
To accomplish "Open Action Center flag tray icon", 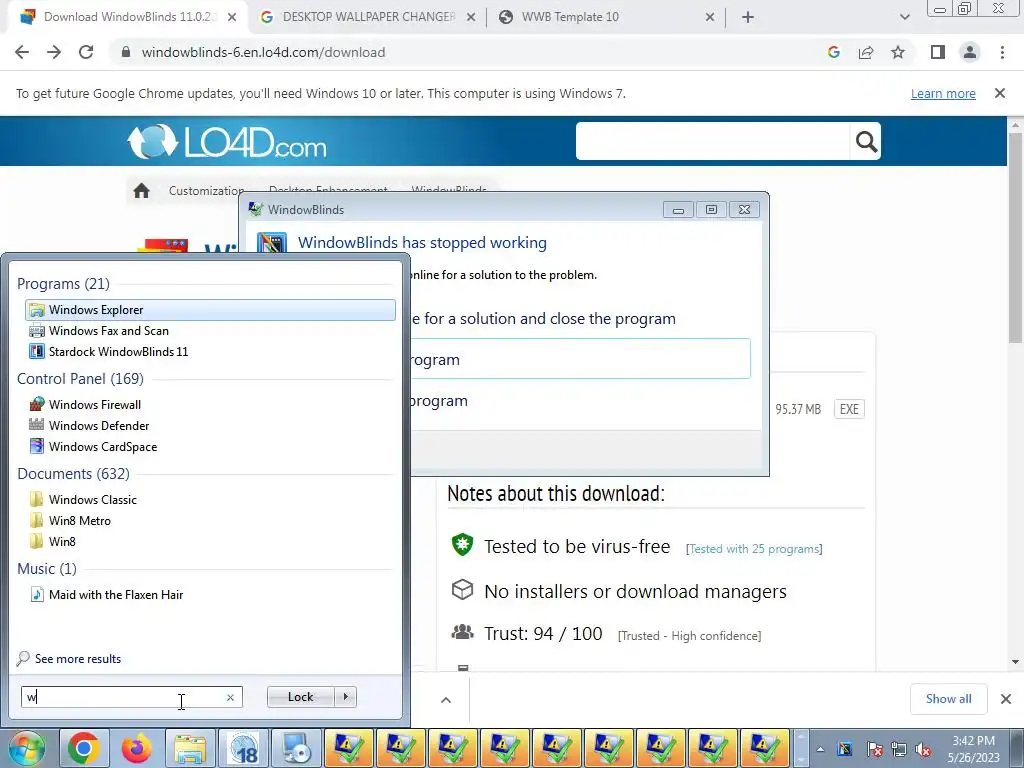I will pos(875,750).
